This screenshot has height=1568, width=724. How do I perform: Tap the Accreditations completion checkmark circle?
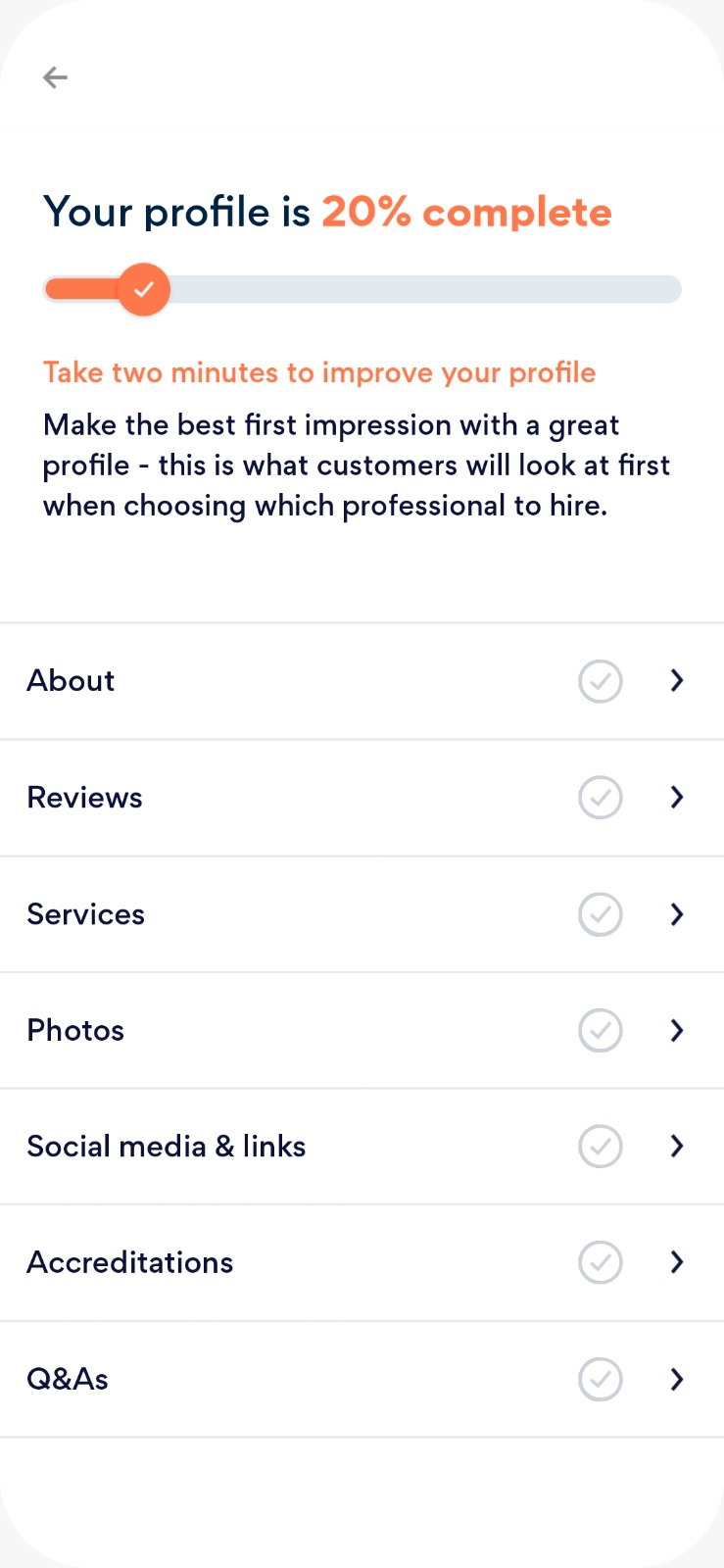[x=601, y=1262]
